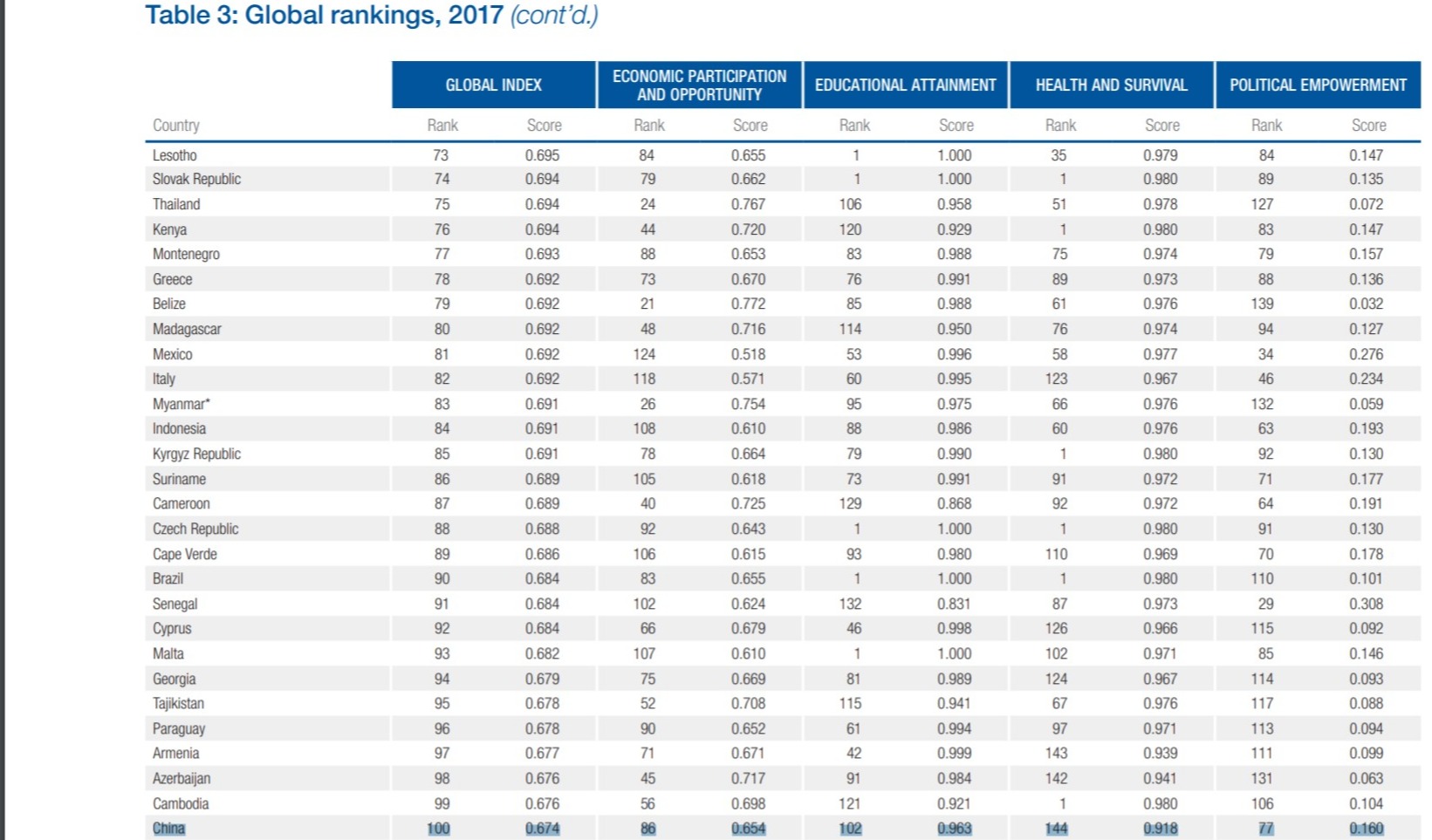Click China's political empowerment score 0.160
The height and width of the screenshot is (840, 1432).
click(1367, 828)
